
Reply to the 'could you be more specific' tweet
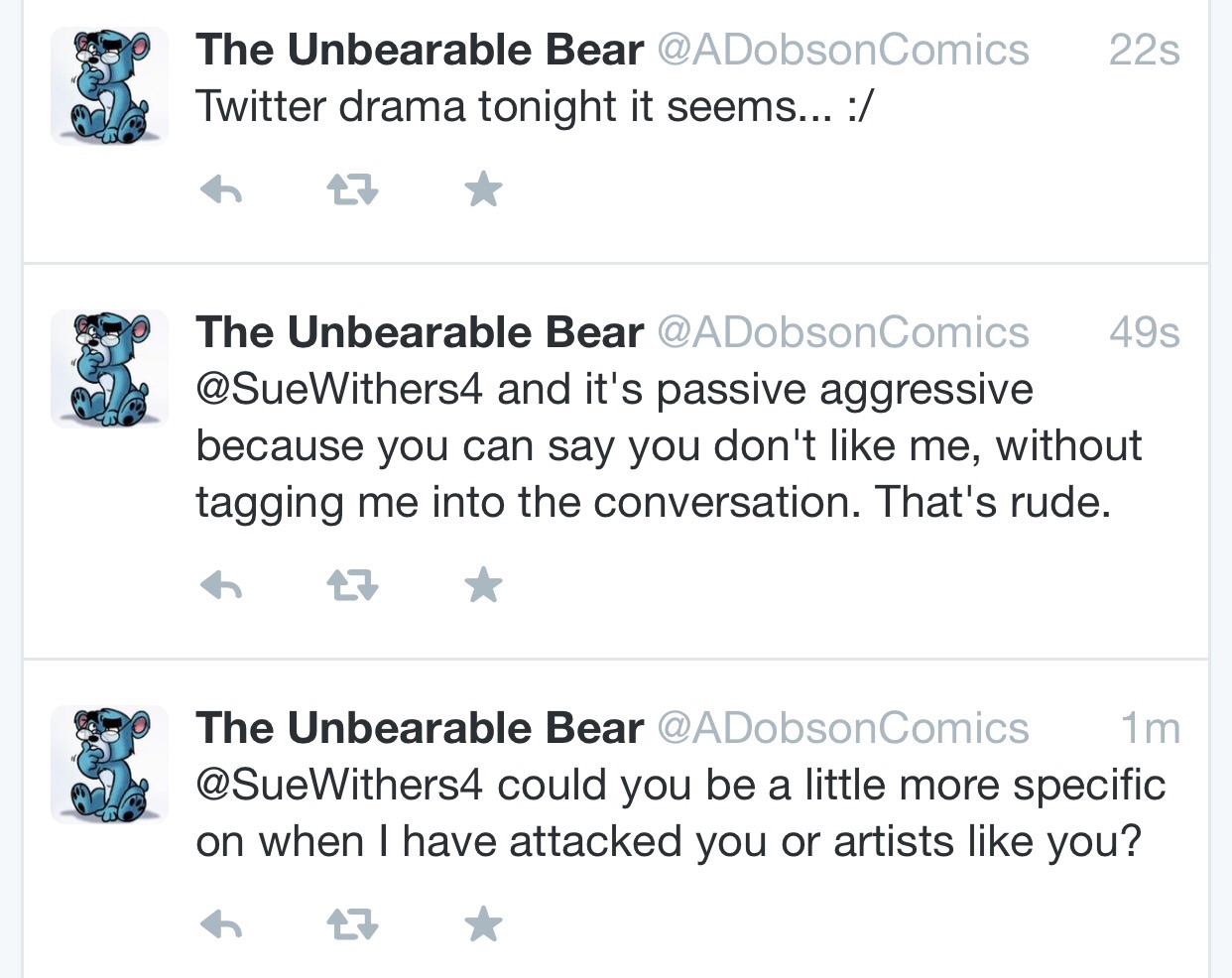(221, 925)
